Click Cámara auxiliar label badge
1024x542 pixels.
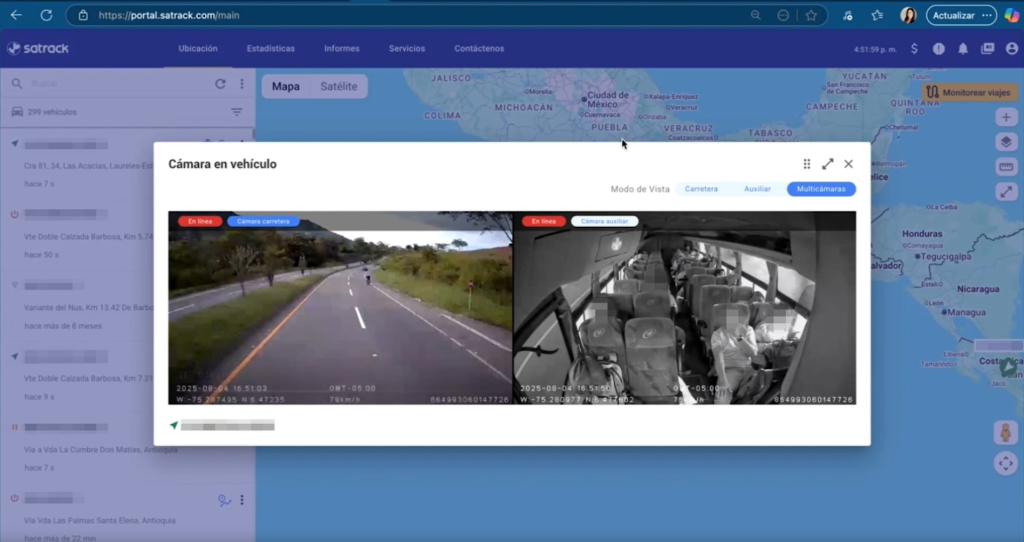pyautogui.click(x=604, y=221)
